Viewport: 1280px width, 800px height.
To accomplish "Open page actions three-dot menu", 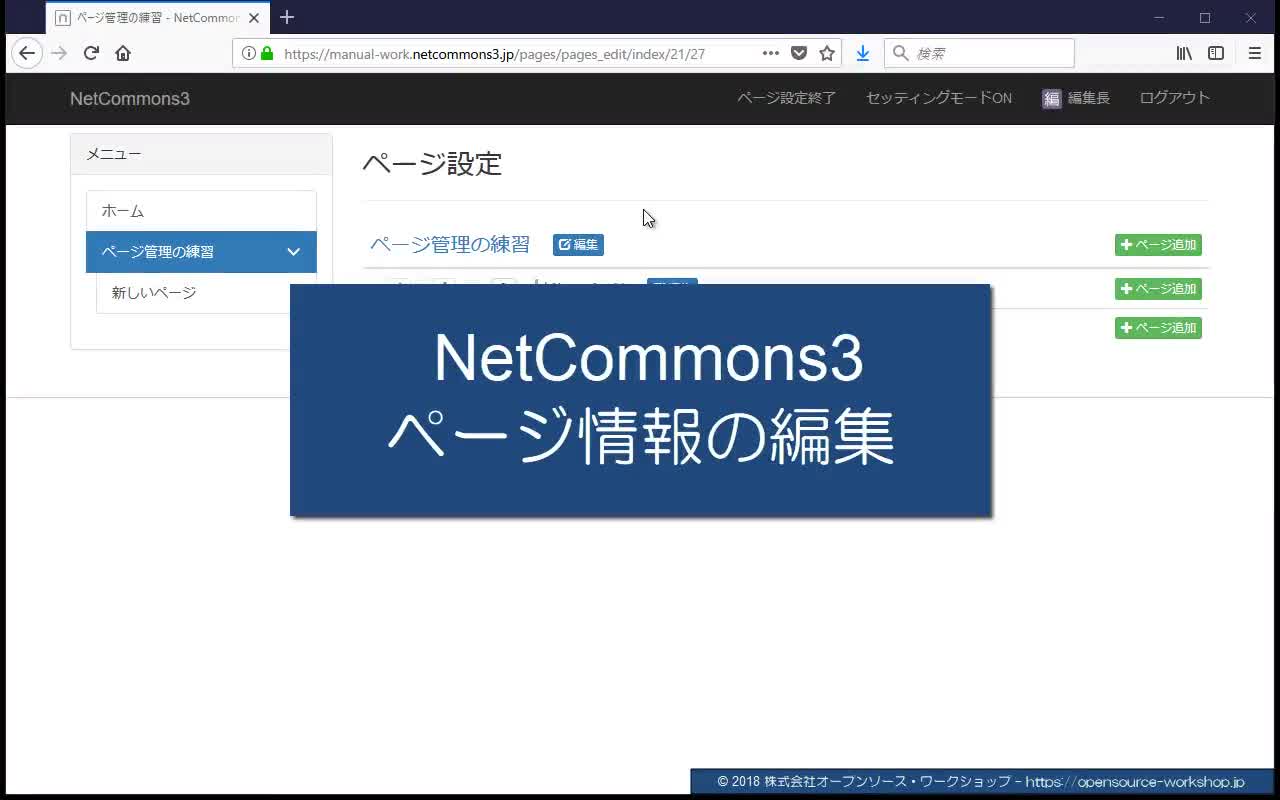I will pyautogui.click(x=770, y=54).
